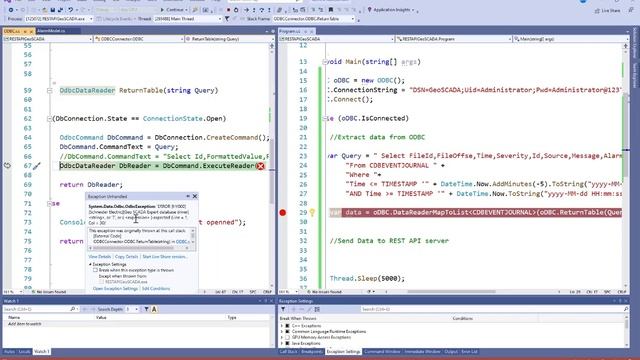The width and height of the screenshot is (640, 360).
Task: Expand the C++ Exceptions tree node
Action: (x=282, y=326)
